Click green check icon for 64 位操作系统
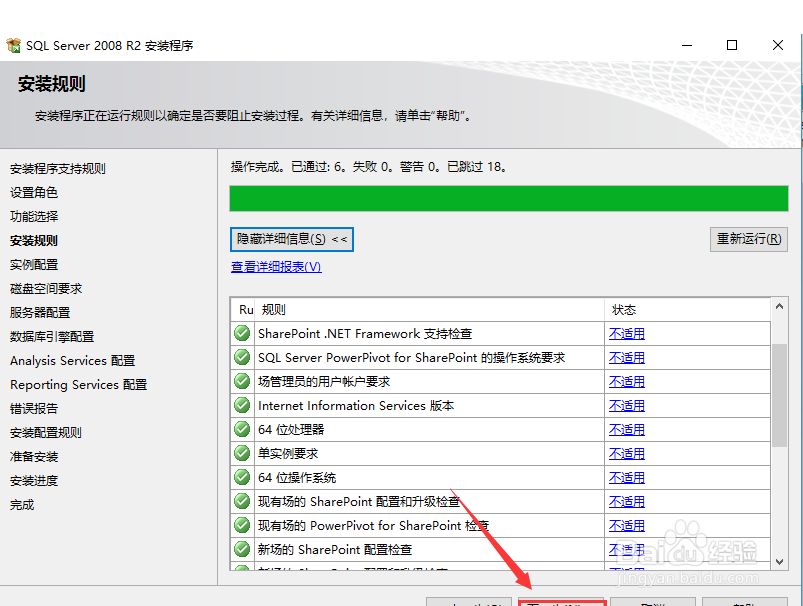 pyautogui.click(x=242, y=477)
